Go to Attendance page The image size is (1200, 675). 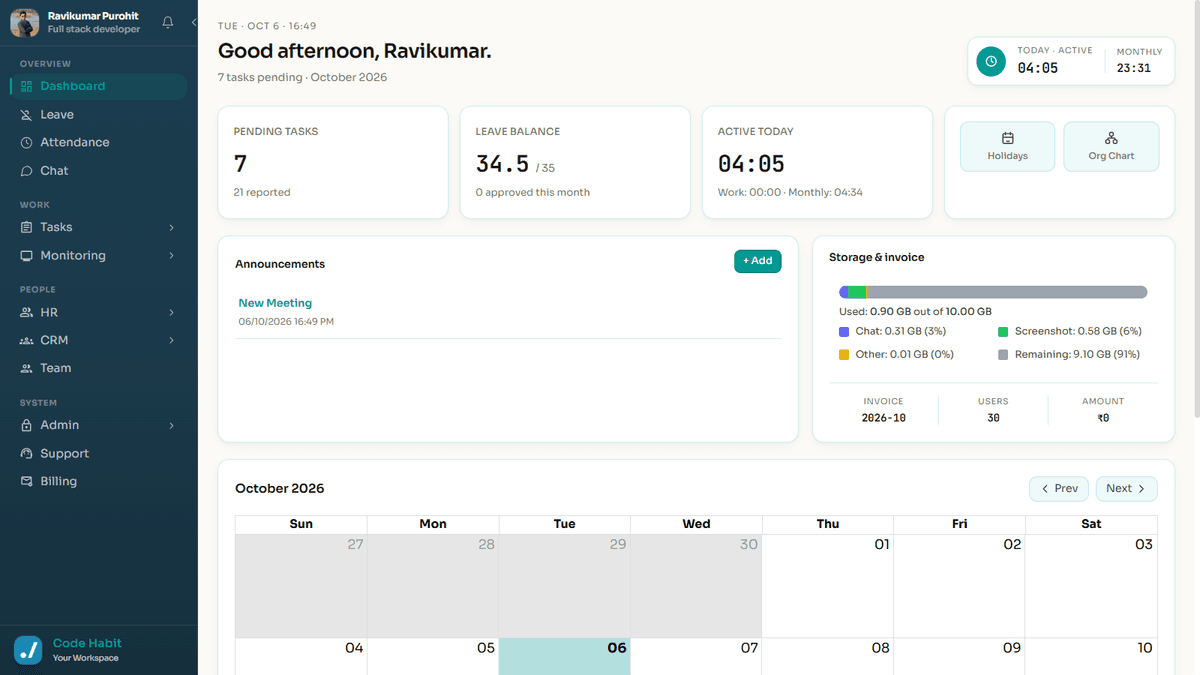(98, 142)
